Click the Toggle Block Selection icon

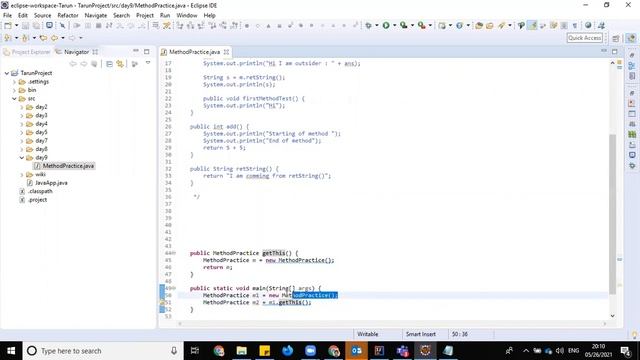click(x=564, y=25)
